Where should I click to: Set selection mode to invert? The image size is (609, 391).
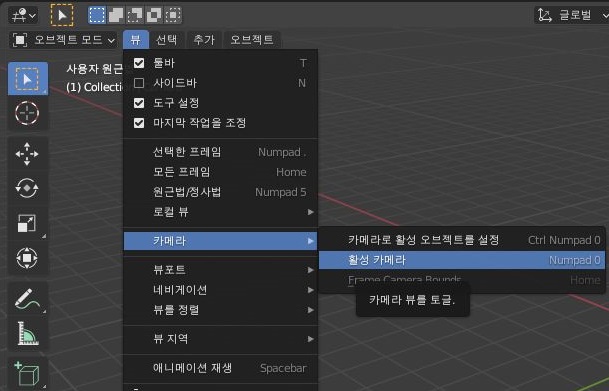pyautogui.click(x=154, y=16)
